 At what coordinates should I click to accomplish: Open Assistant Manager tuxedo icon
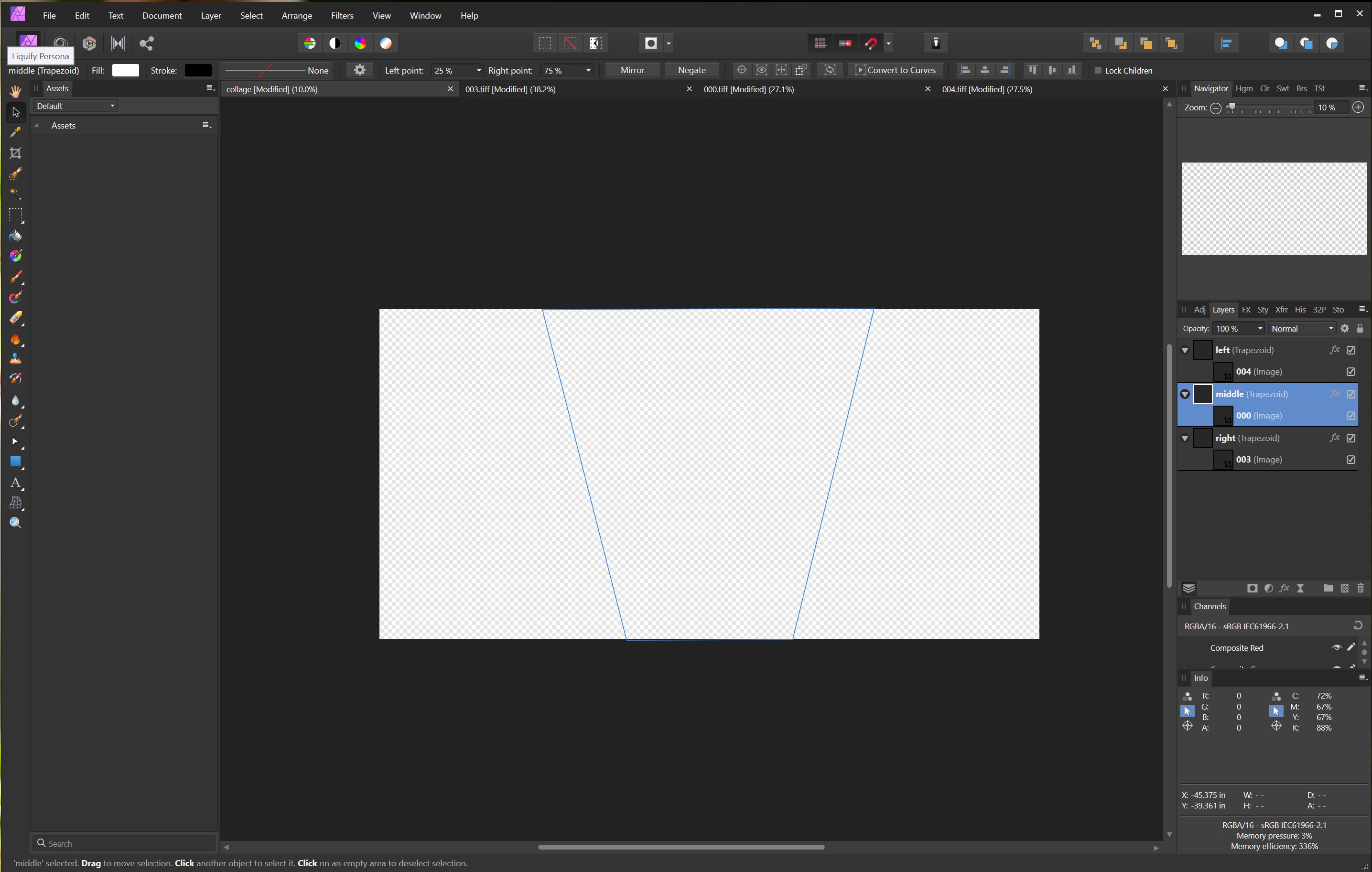pyautogui.click(x=936, y=43)
